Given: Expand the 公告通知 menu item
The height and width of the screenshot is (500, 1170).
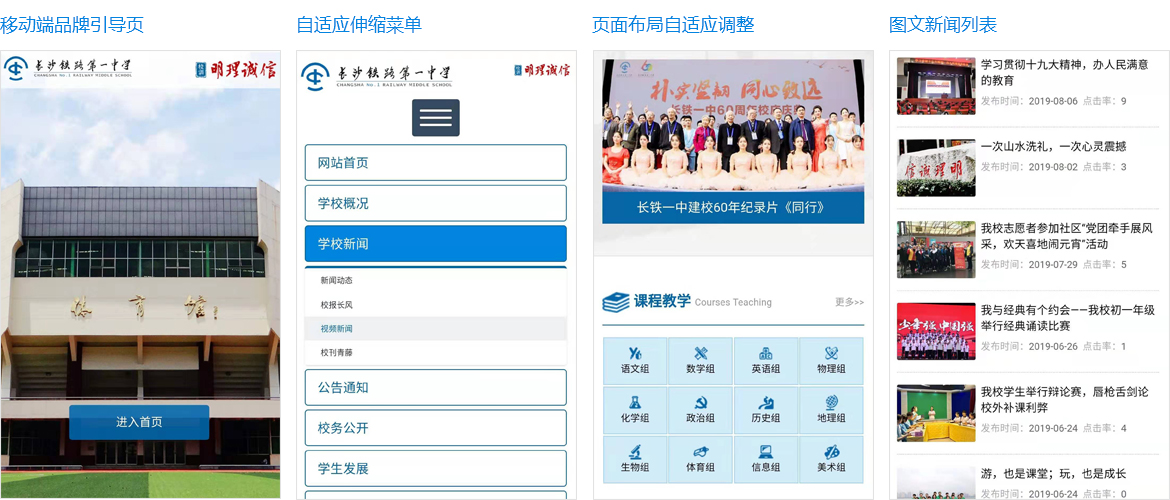Looking at the screenshot, I should [x=436, y=387].
